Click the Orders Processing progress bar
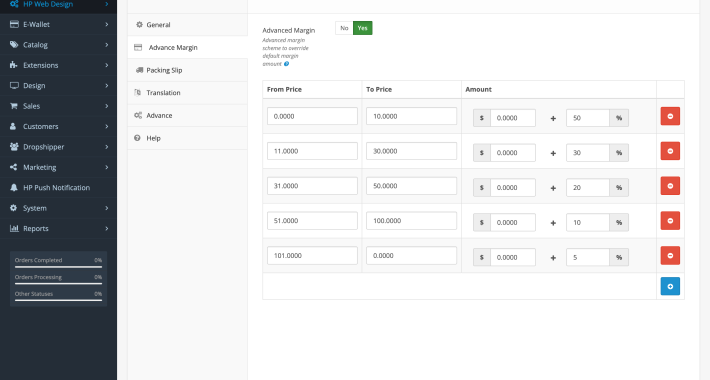This screenshot has width=710, height=380. click(58, 284)
